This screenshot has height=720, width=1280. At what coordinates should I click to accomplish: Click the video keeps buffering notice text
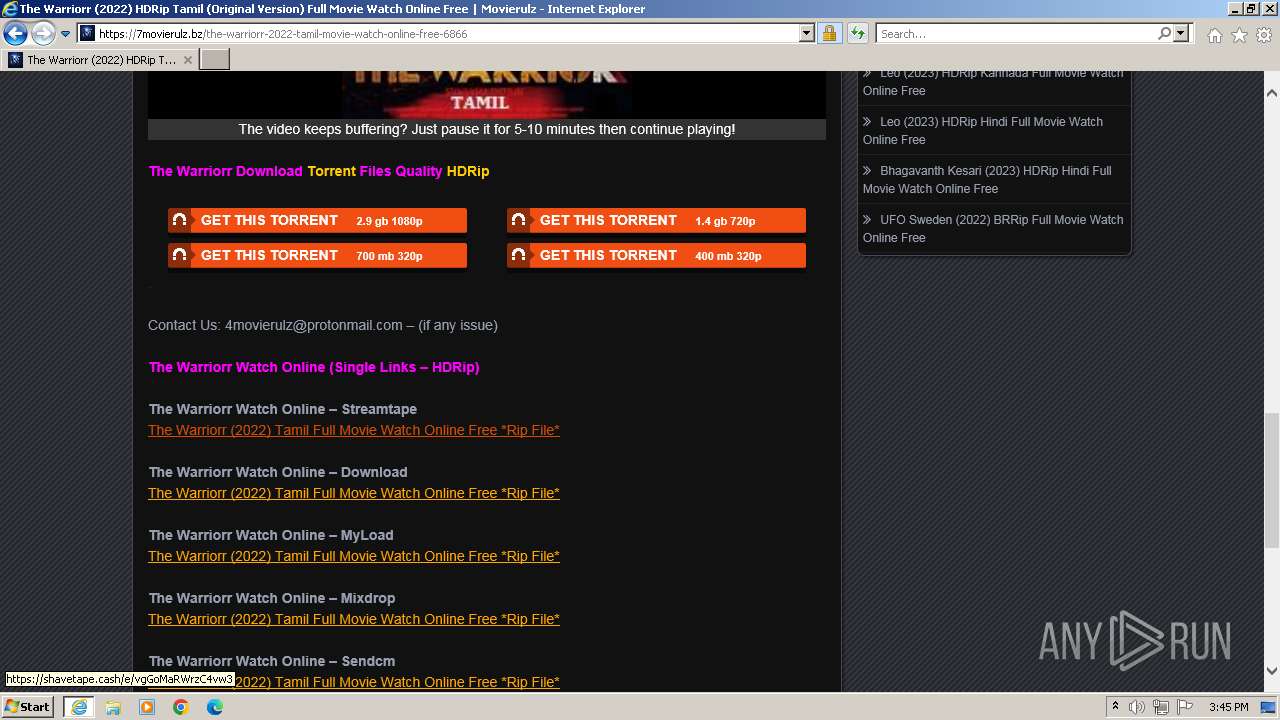[x=487, y=129]
